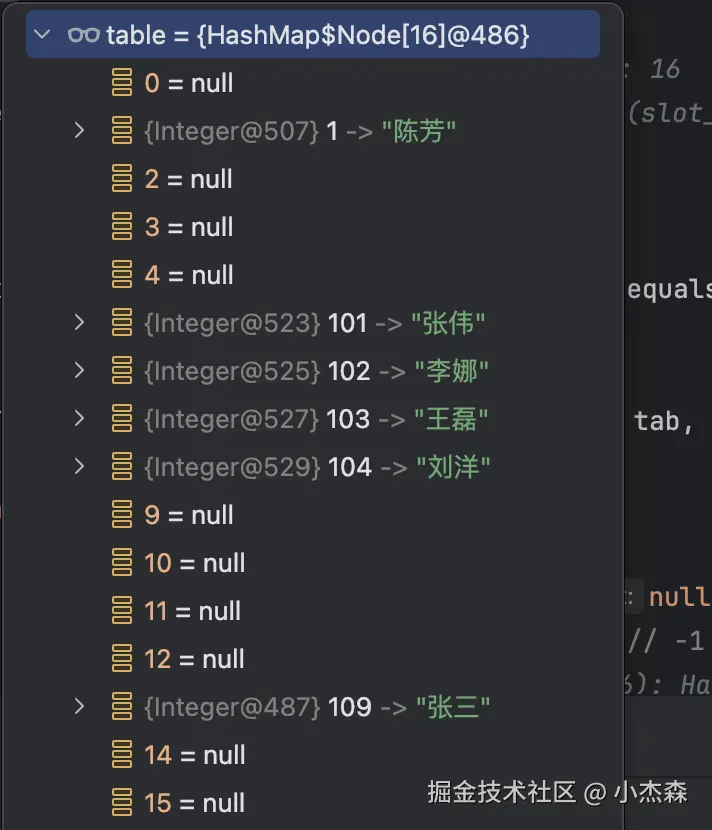The width and height of the screenshot is (712, 830).
Task: Click the glasses watch icon beside table
Action: point(84,35)
